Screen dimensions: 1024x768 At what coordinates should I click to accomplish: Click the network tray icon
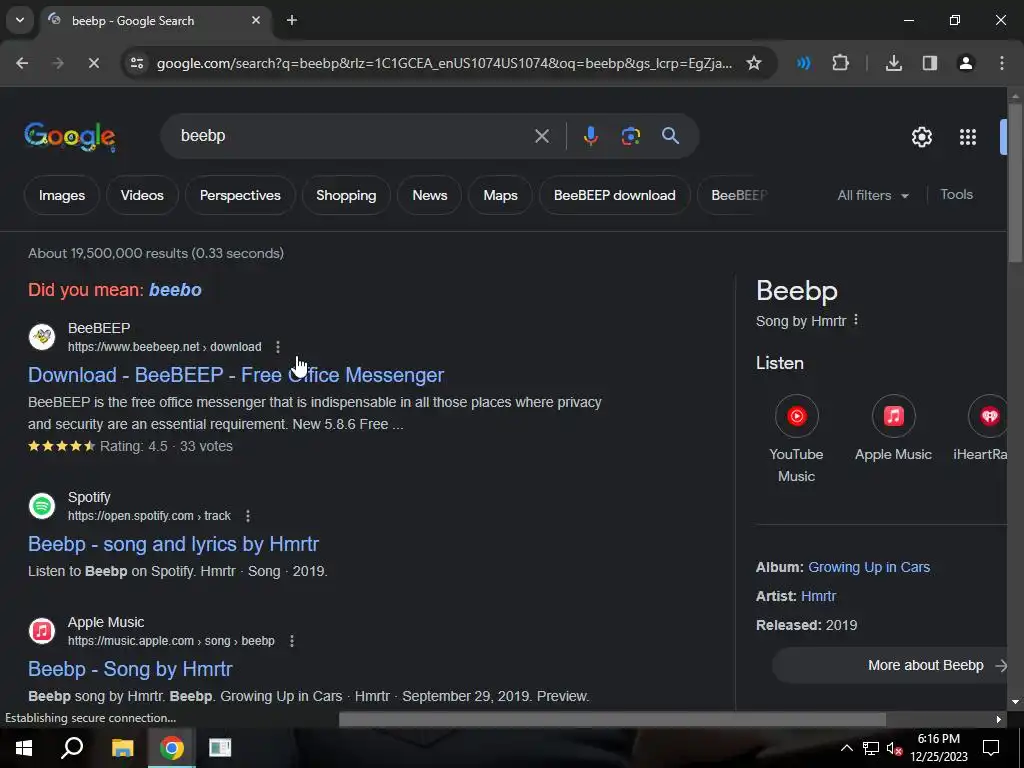[871, 748]
